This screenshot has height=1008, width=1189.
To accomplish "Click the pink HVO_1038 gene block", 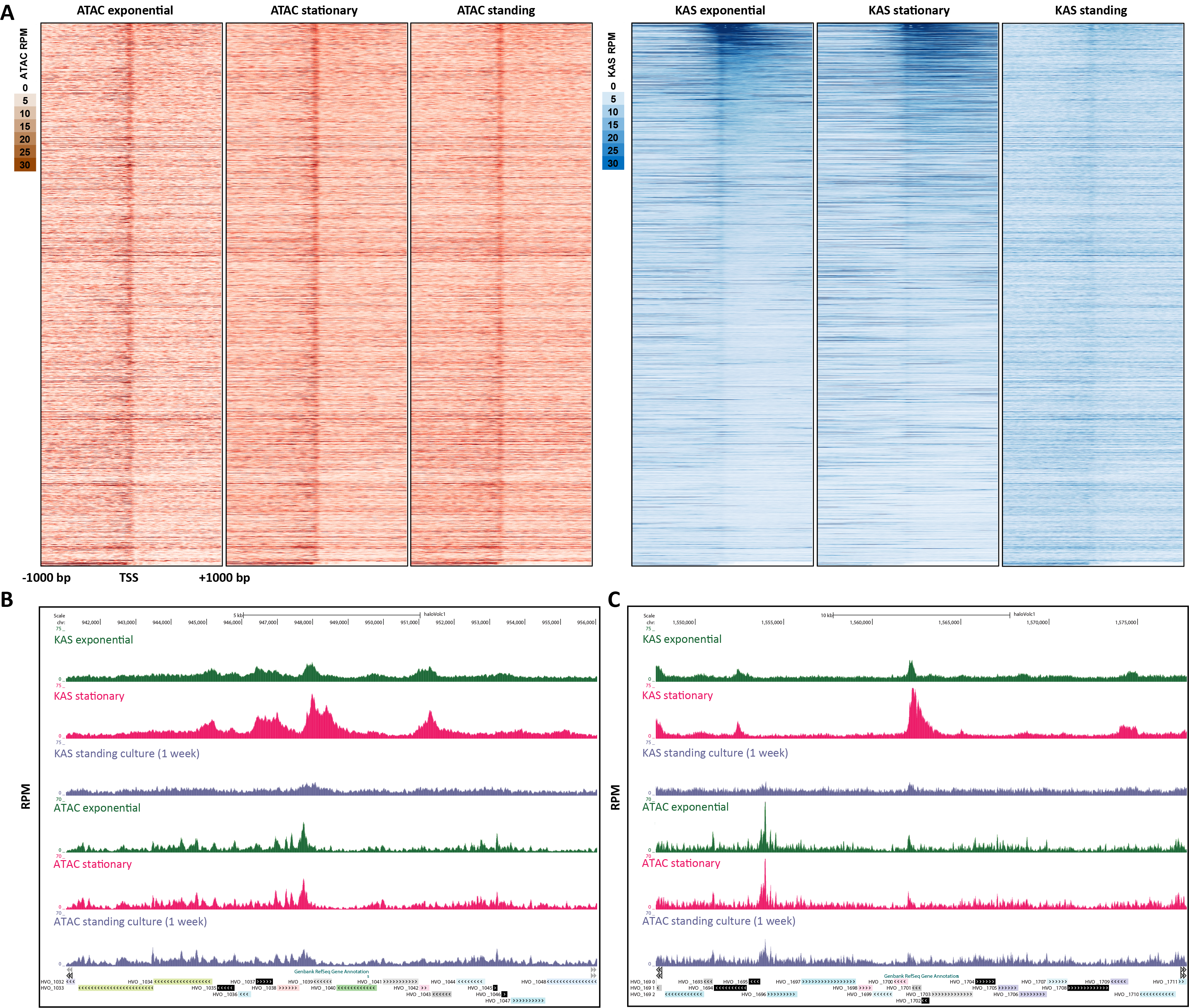I will tap(288, 988).
